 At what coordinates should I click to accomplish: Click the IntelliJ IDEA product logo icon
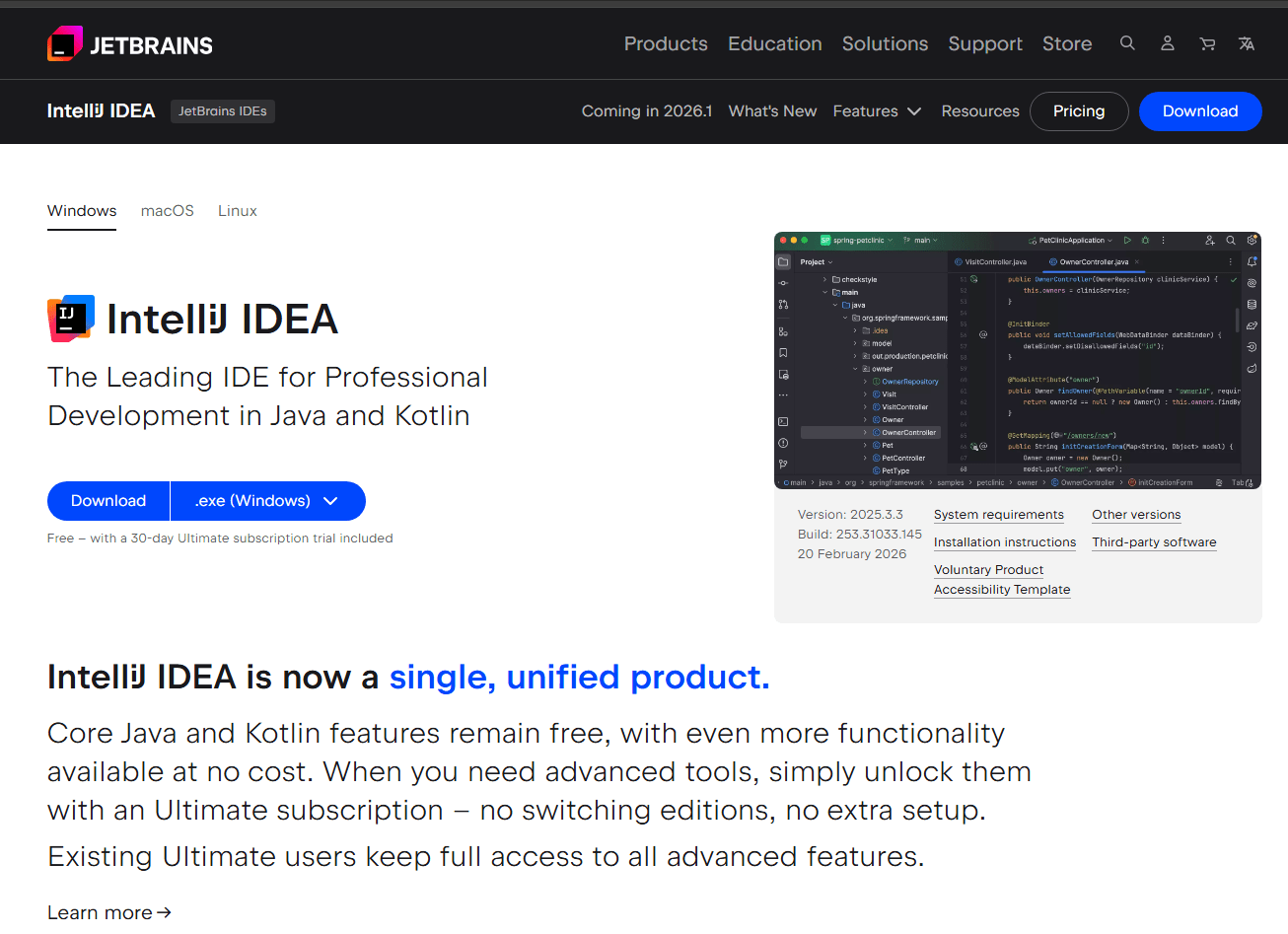click(71, 319)
